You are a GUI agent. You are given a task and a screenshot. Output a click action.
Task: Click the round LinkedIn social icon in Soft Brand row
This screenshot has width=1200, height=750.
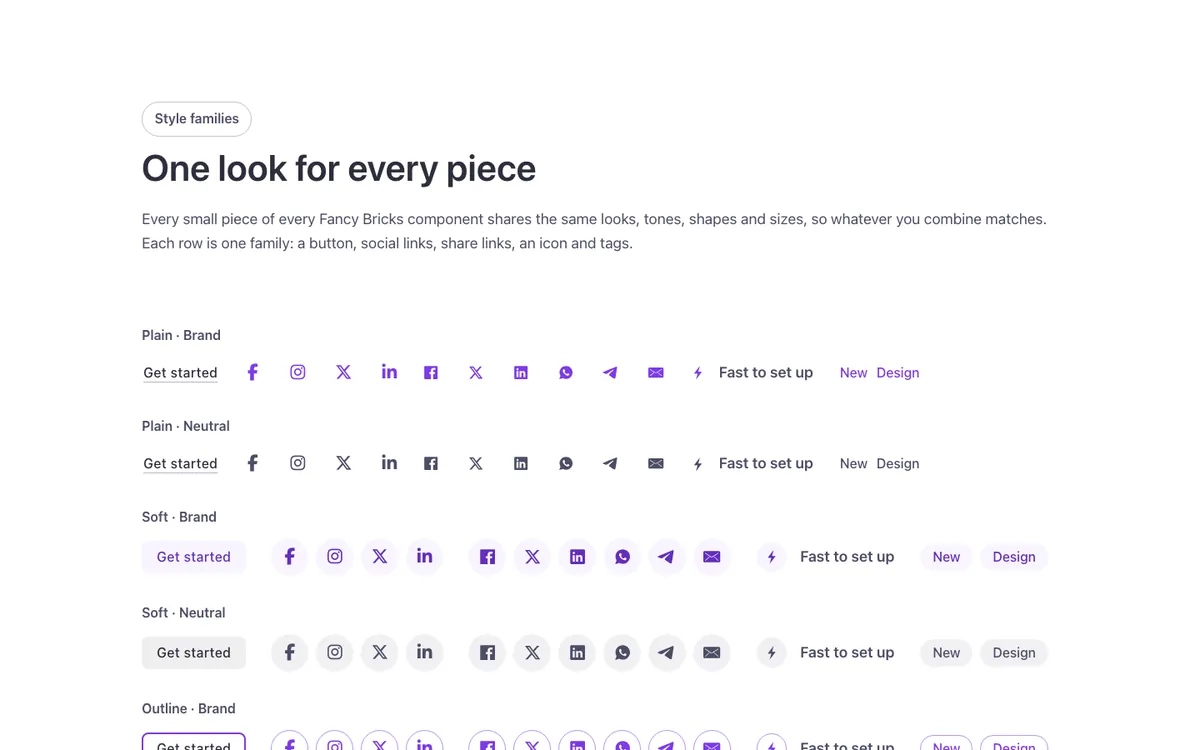[x=425, y=556]
